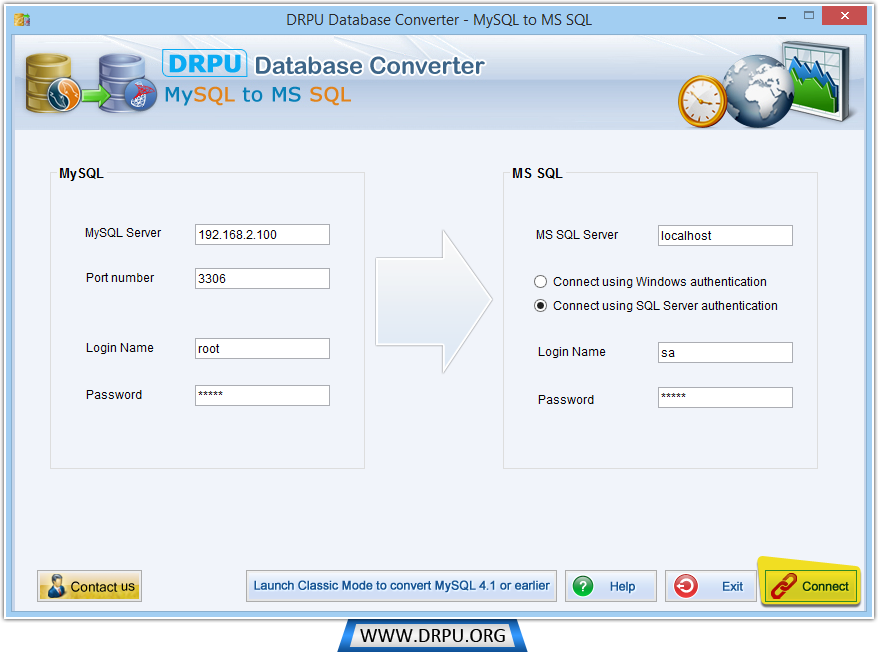Click the 'MySQL' group box heading
This screenshot has height=652, width=878.
coord(81,174)
